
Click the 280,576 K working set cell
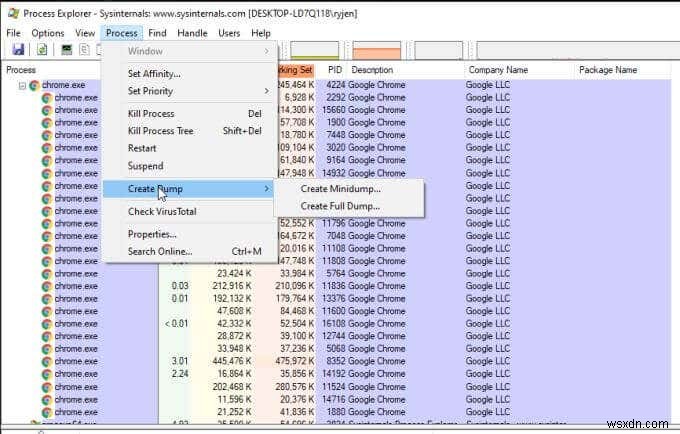294,387
